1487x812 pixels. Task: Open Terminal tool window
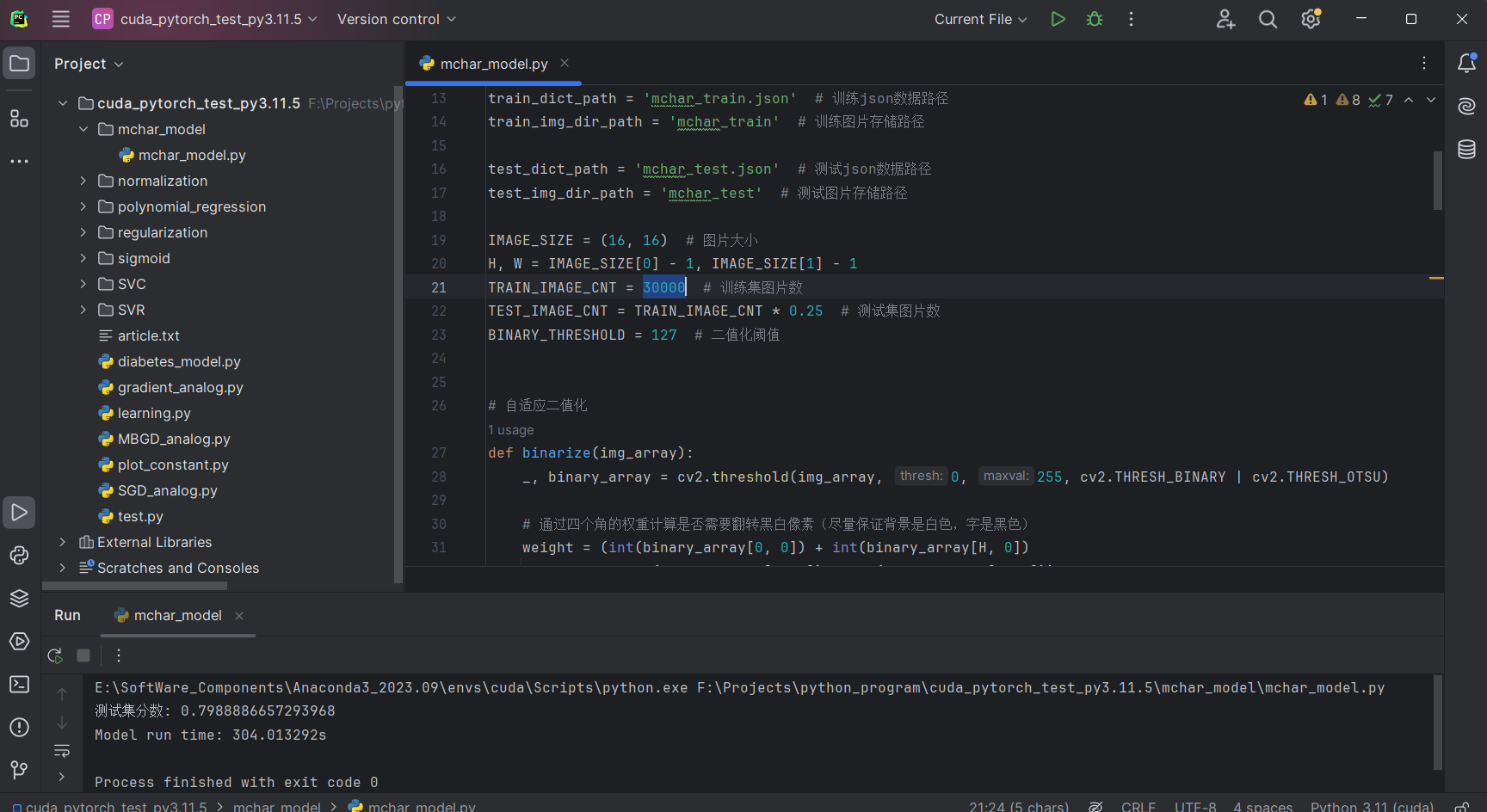tap(19, 685)
